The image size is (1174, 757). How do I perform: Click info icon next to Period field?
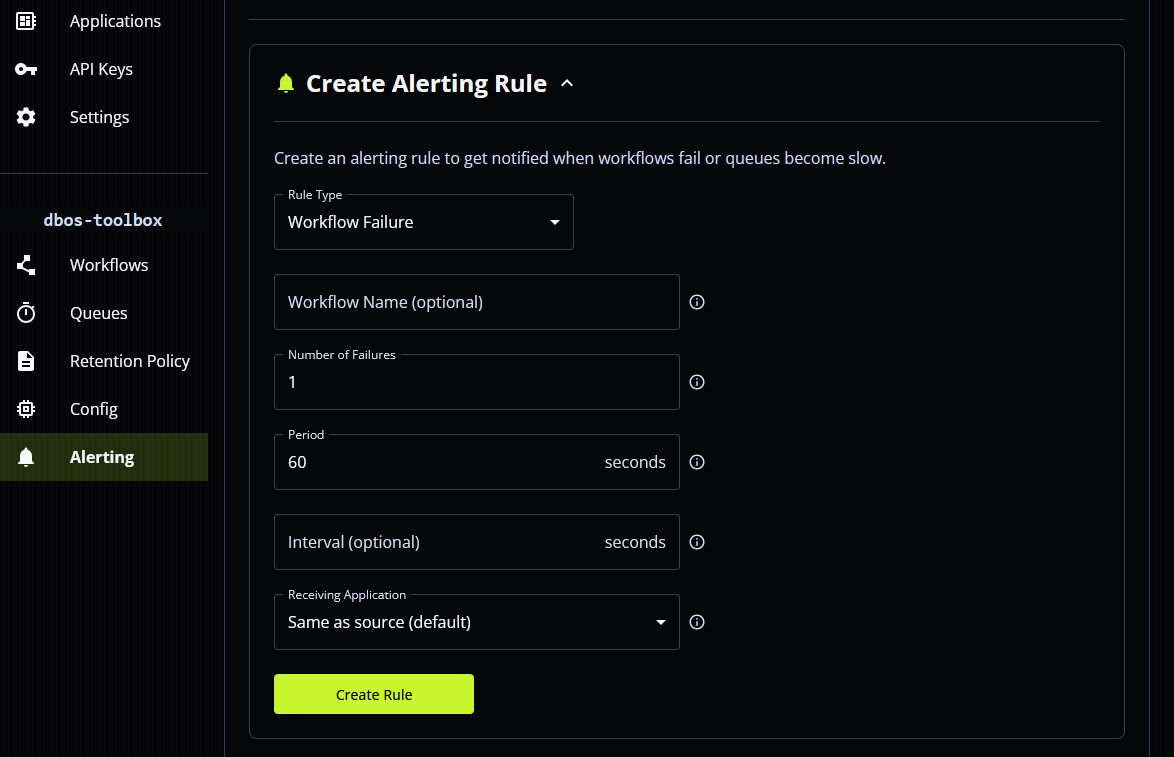tap(697, 462)
